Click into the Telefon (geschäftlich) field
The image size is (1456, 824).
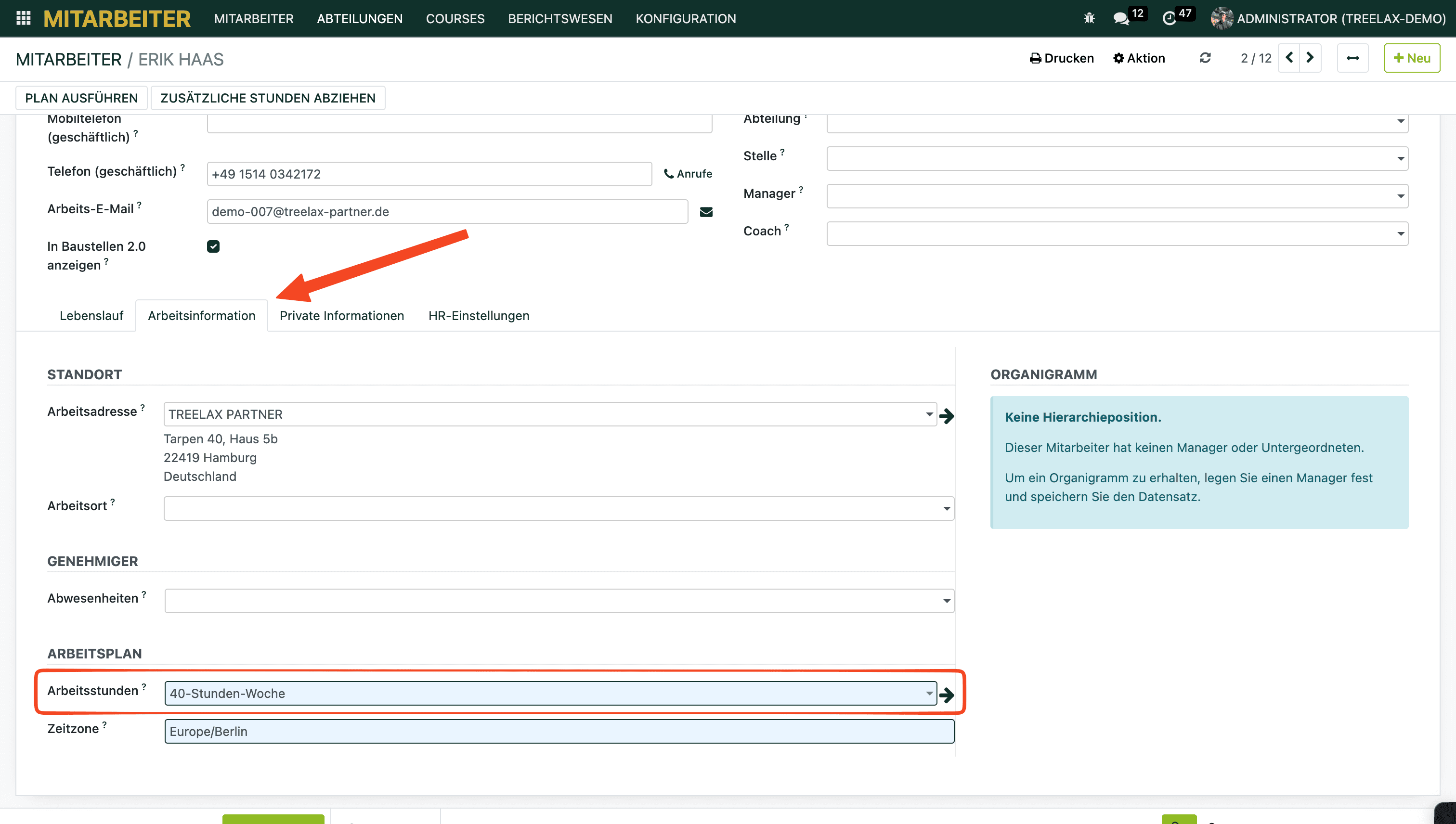tap(429, 174)
